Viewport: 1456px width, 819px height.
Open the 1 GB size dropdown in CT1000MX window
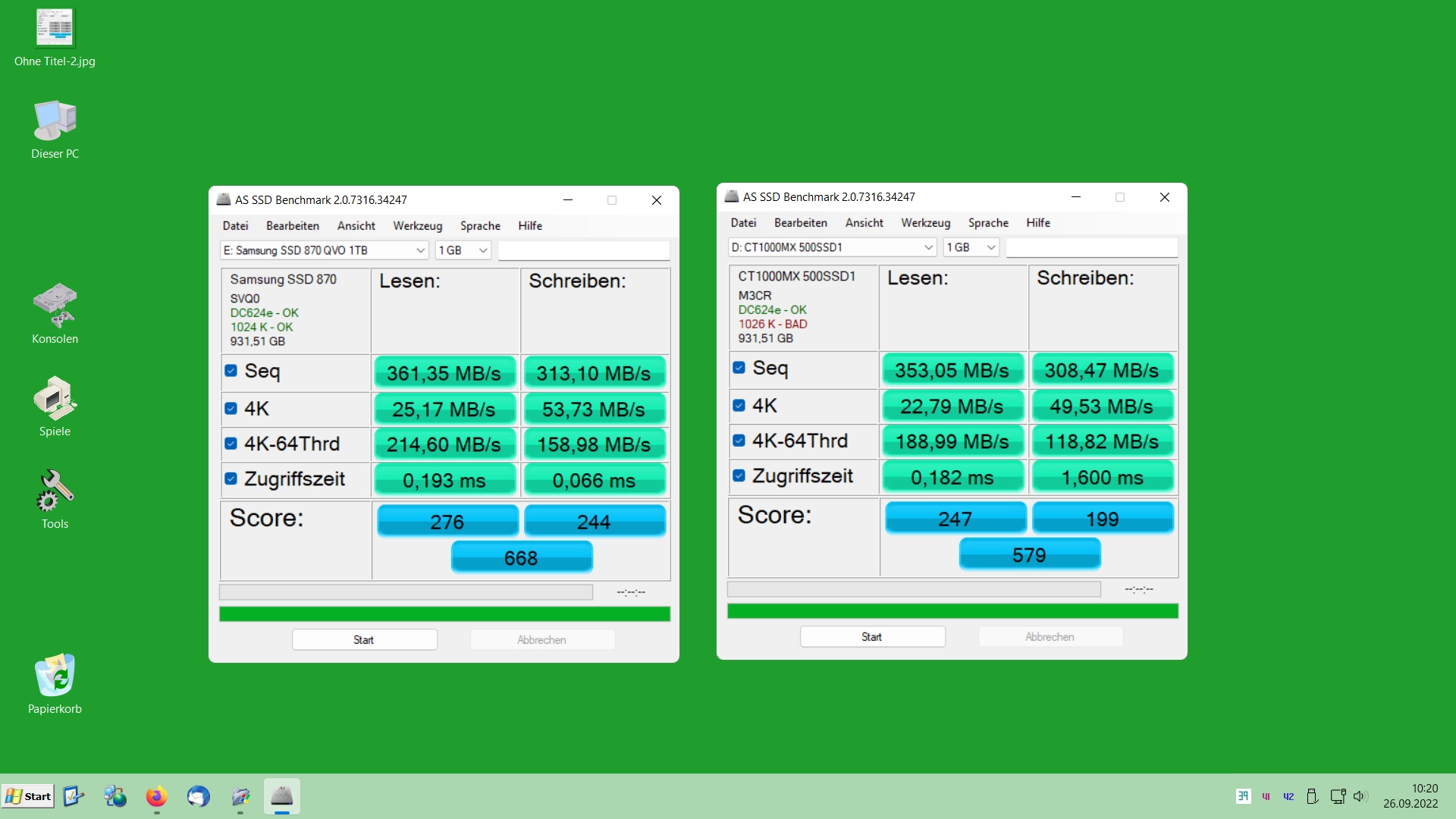tap(971, 247)
